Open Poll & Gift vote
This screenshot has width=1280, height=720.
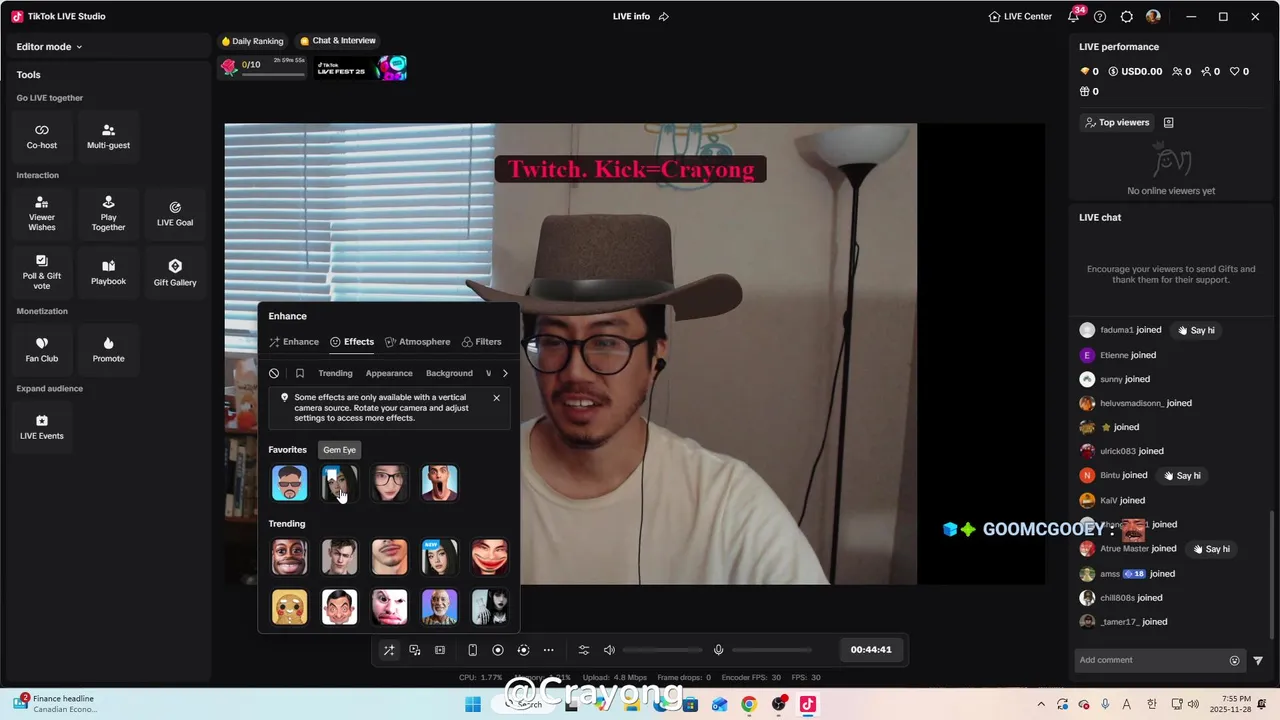42,272
